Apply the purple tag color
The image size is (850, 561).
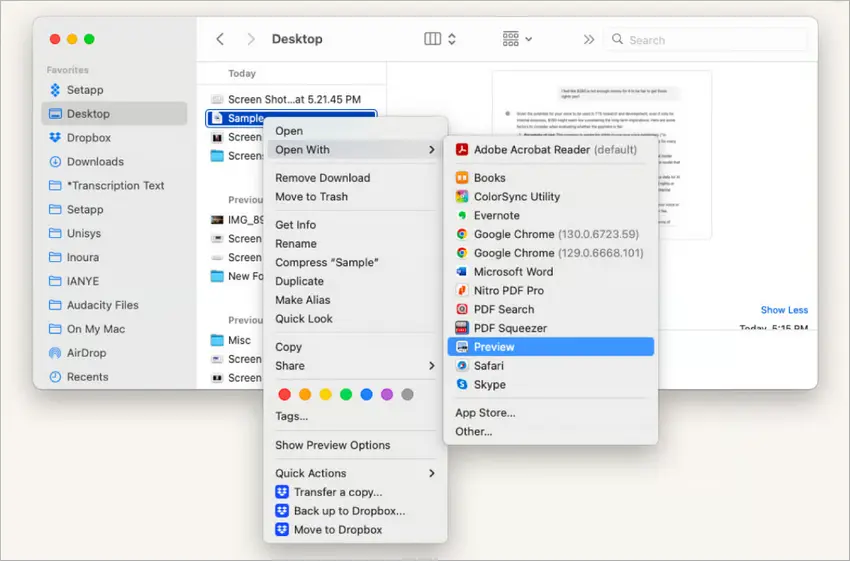point(387,395)
